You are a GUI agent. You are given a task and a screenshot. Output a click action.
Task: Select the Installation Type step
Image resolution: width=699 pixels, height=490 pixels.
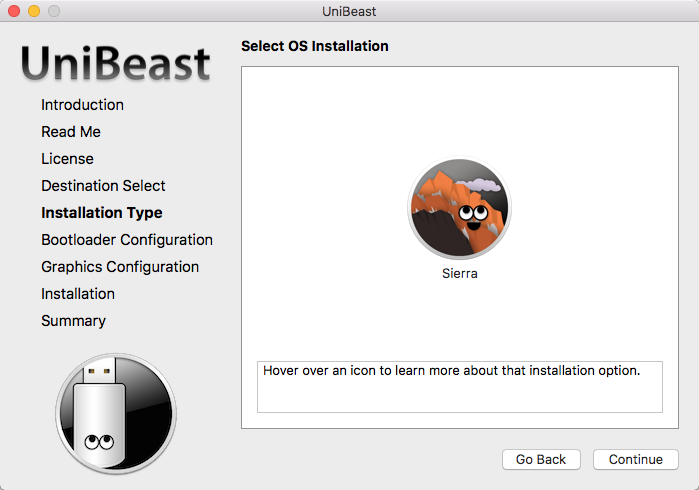coord(102,213)
